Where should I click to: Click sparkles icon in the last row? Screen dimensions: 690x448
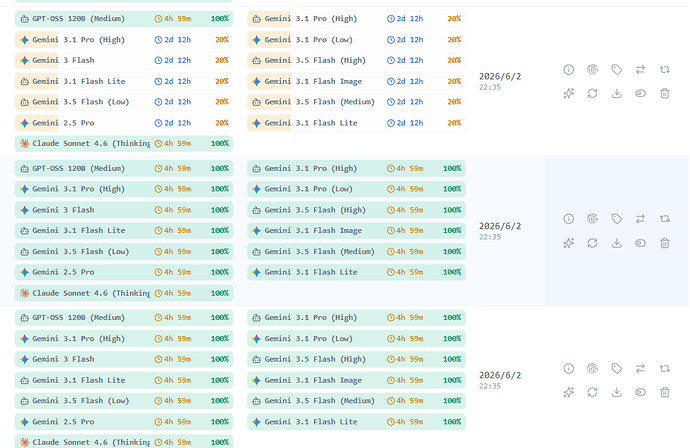pyautogui.click(x=569, y=392)
